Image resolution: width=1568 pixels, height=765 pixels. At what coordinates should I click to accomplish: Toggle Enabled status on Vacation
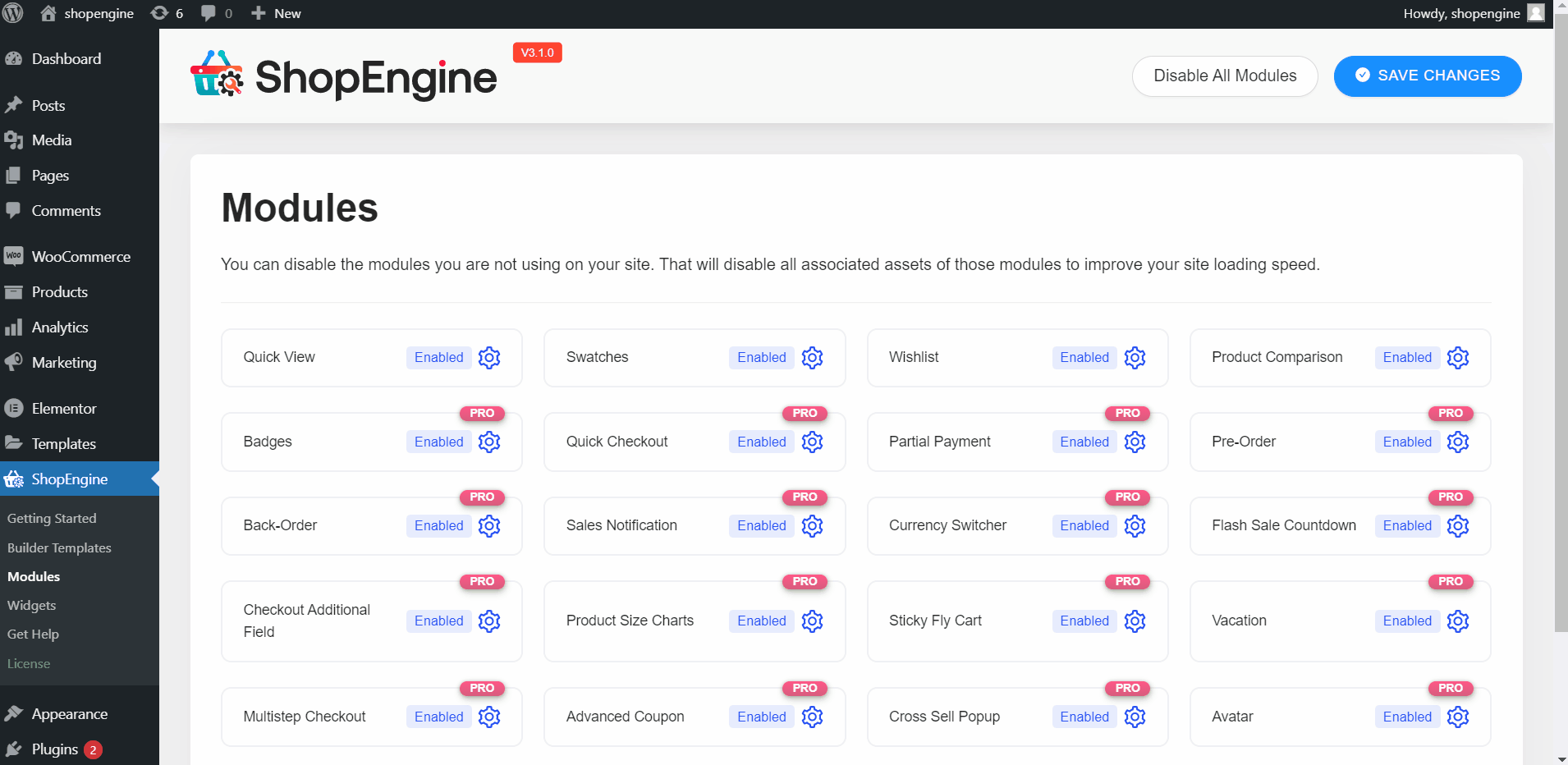pos(1407,621)
